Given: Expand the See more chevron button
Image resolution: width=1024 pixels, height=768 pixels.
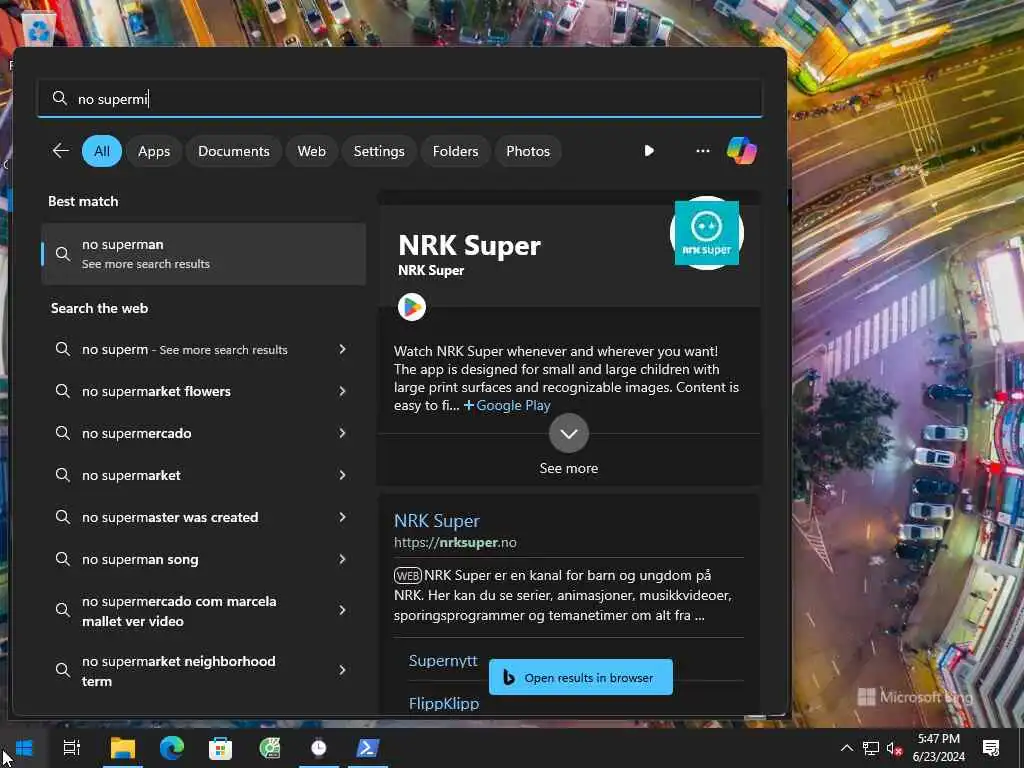Looking at the screenshot, I should pos(569,433).
